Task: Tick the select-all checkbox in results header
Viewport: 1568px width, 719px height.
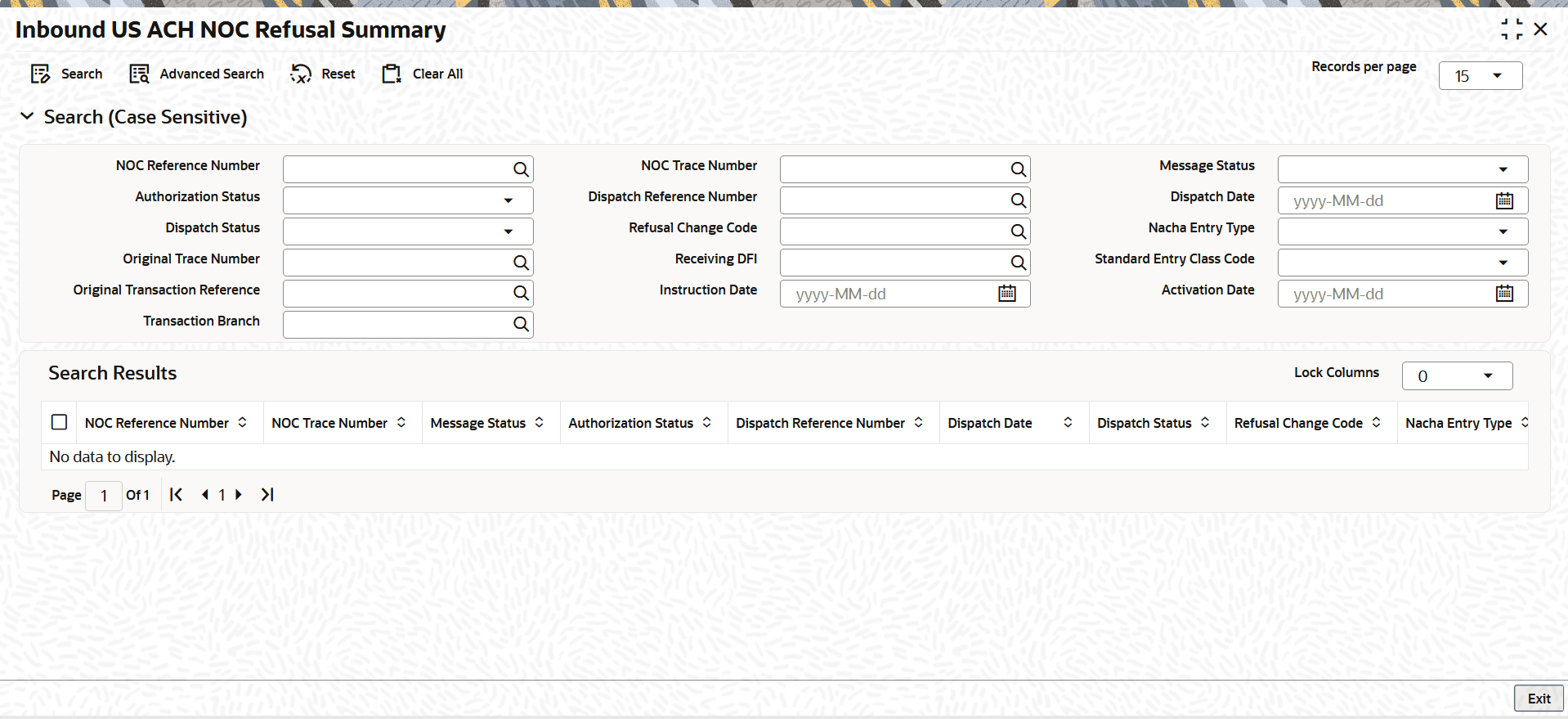Action: coord(59,422)
